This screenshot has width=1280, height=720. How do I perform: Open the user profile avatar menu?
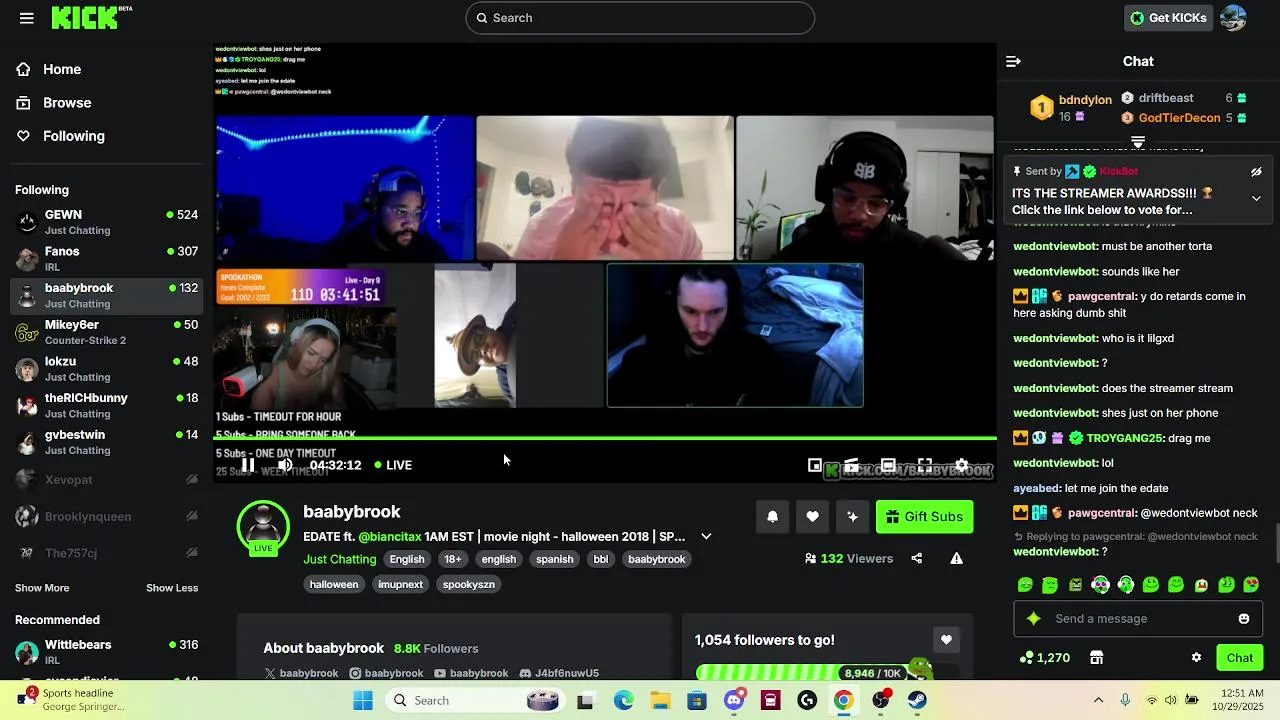click(x=1234, y=18)
